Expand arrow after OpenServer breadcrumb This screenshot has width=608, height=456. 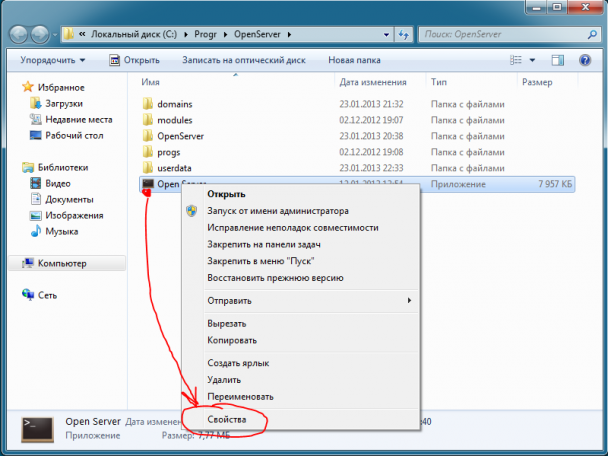[289, 35]
